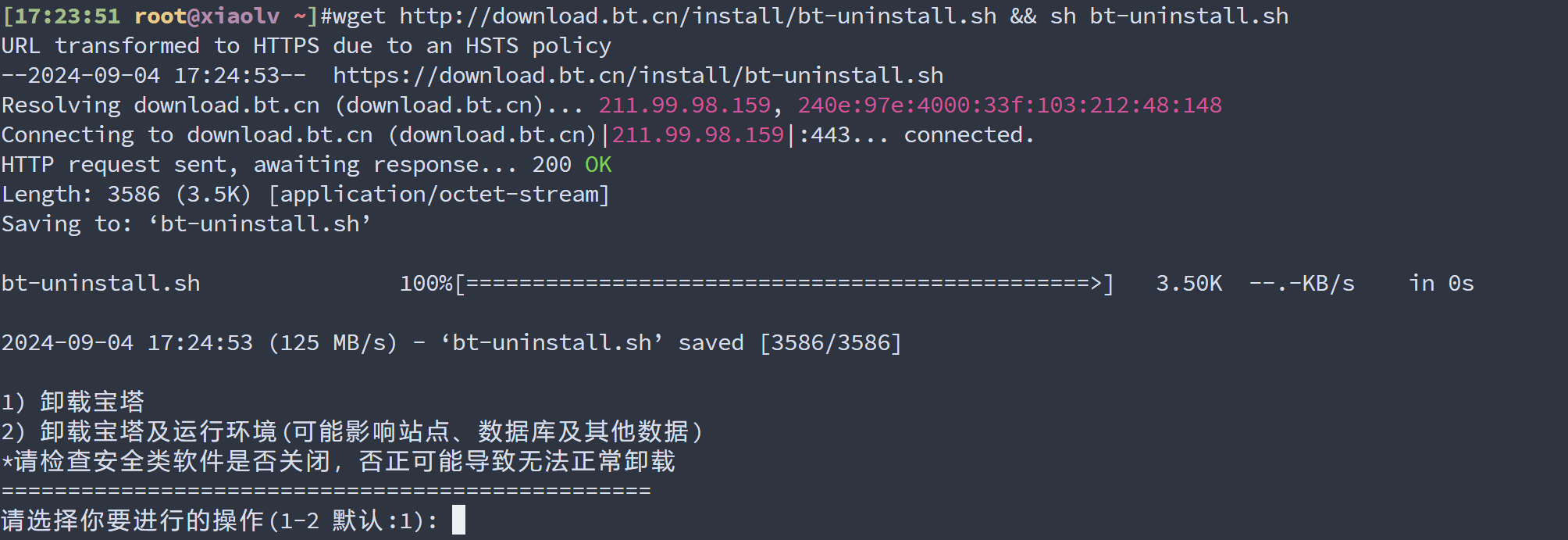Click the pink IP in the Connecting line
Image resolution: width=1568 pixels, height=540 pixels.
pos(698,134)
